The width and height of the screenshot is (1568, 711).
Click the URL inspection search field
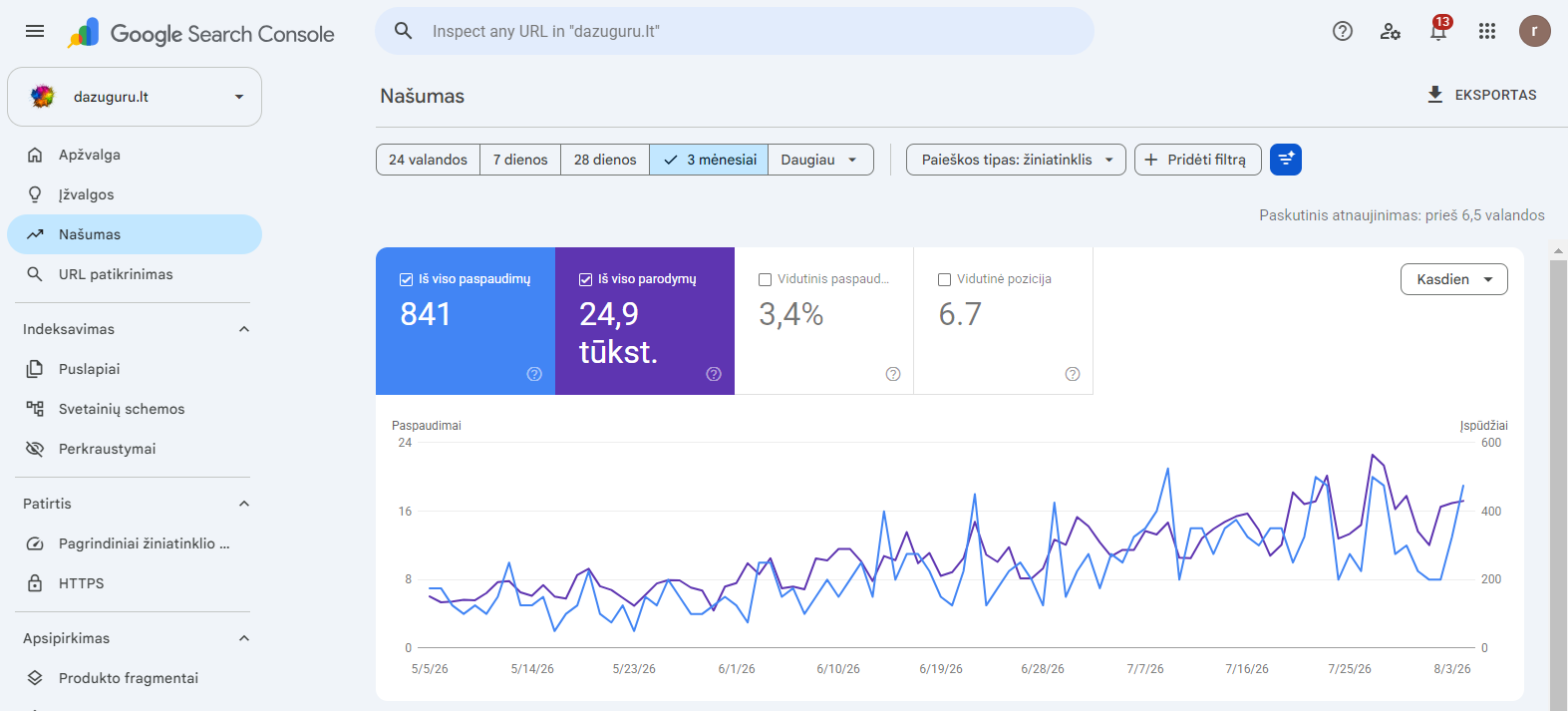pyautogui.click(x=735, y=31)
